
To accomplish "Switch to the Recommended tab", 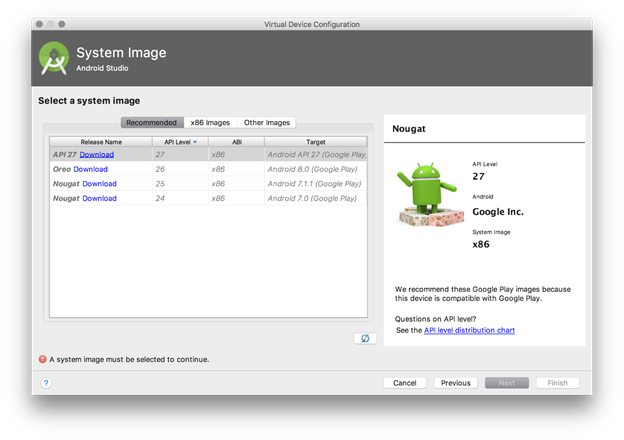I will coord(151,123).
